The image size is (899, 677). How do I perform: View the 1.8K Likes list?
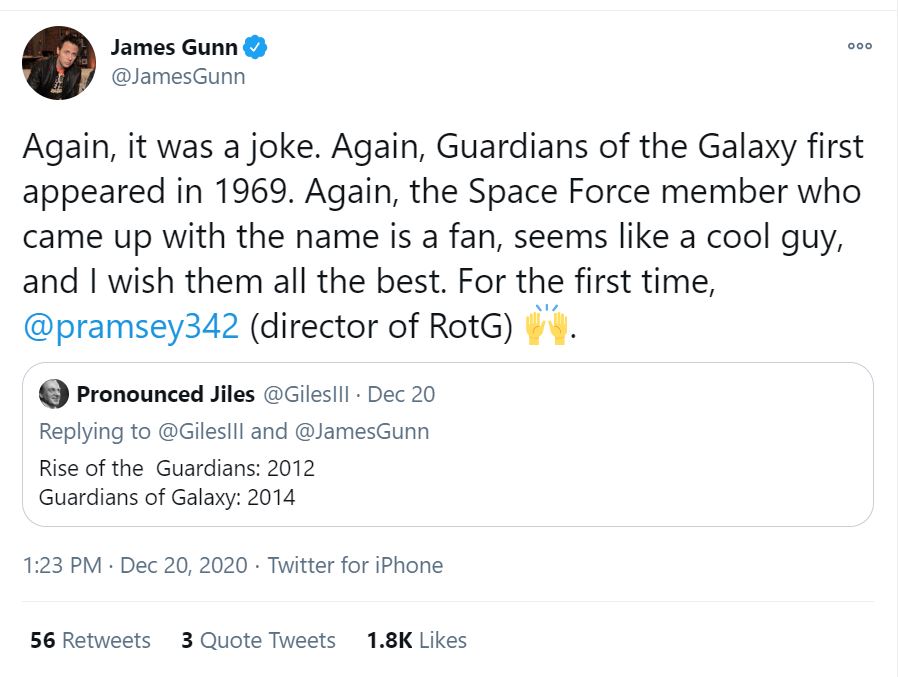(x=417, y=640)
